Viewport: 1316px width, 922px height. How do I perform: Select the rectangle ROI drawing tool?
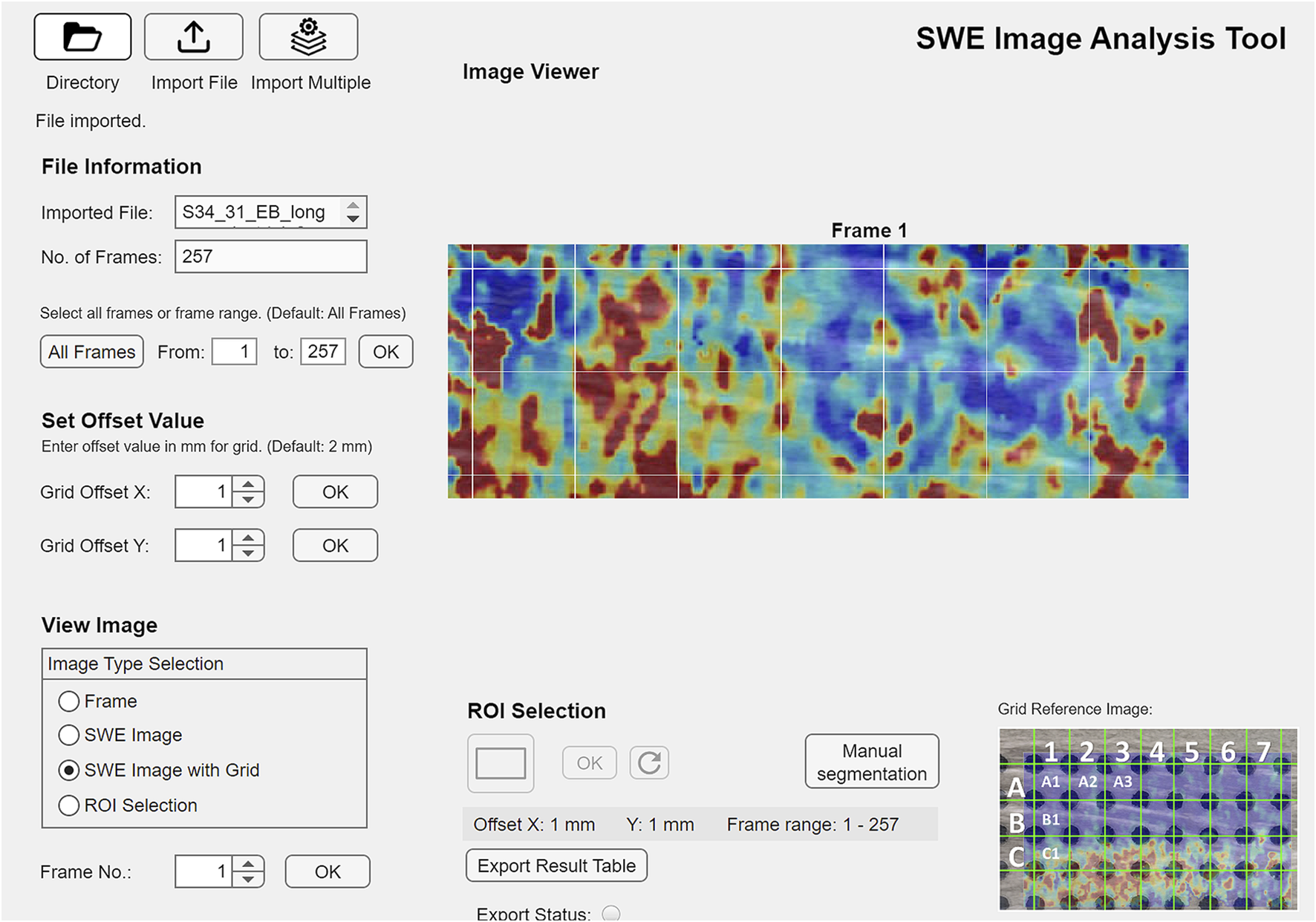coord(501,763)
